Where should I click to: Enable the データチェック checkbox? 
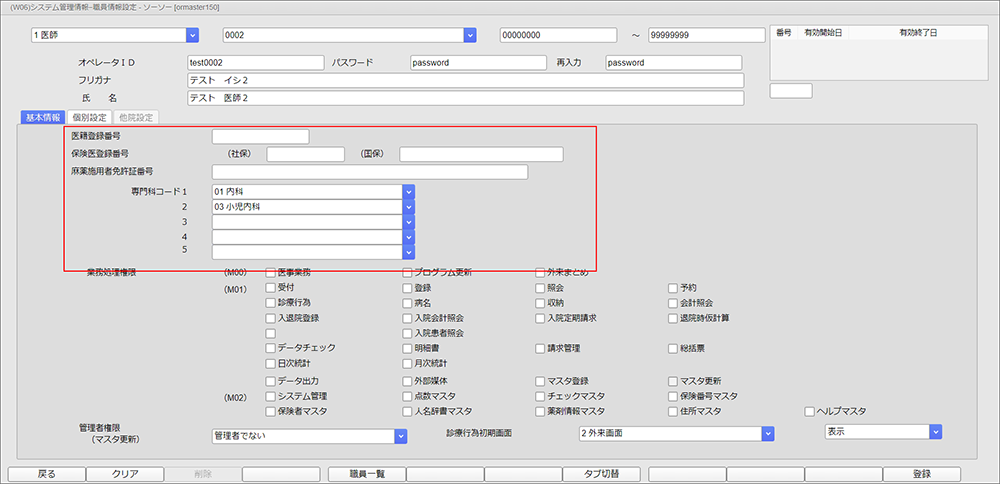[270, 348]
